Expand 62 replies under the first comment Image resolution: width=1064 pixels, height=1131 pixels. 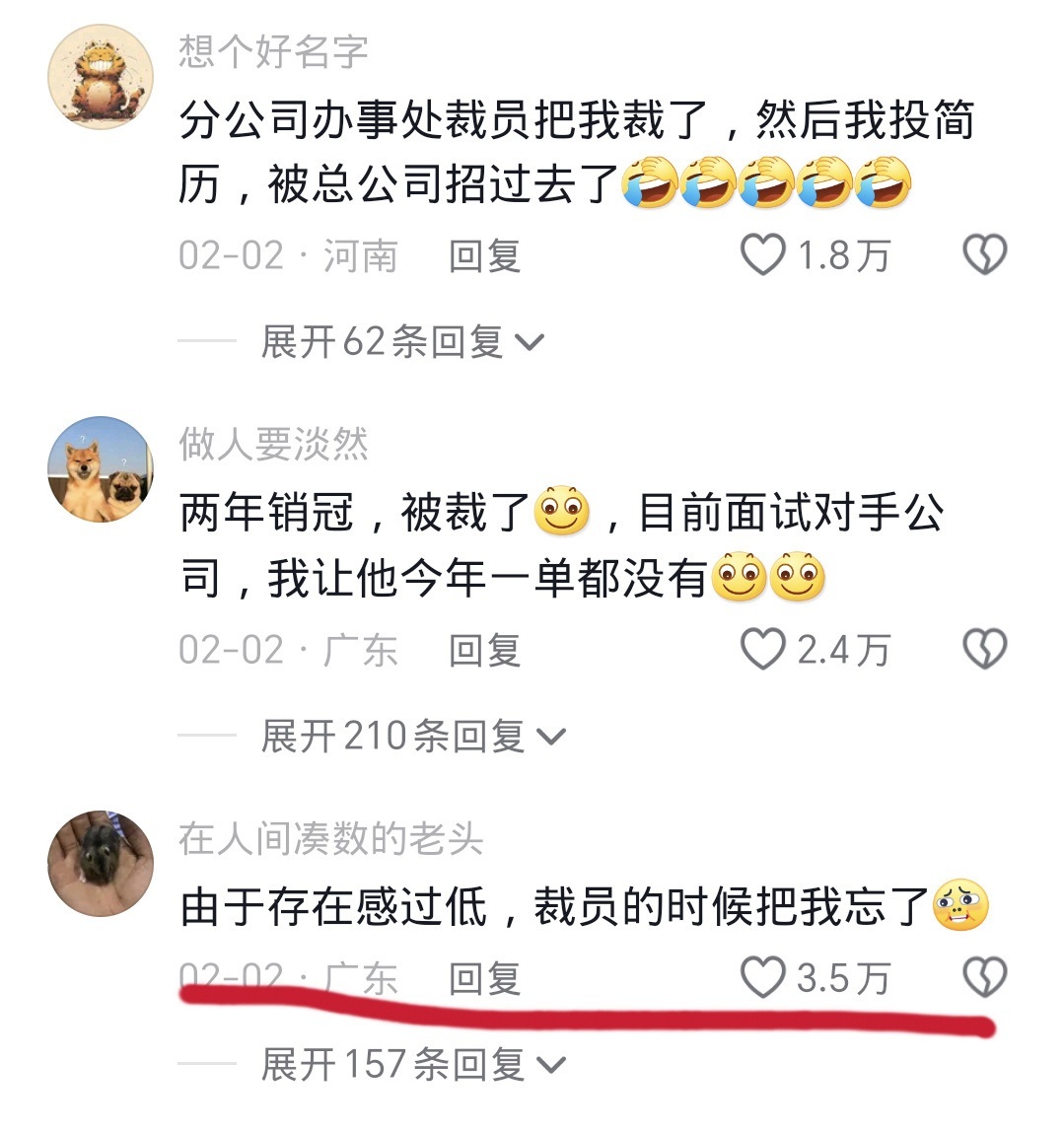click(x=402, y=341)
